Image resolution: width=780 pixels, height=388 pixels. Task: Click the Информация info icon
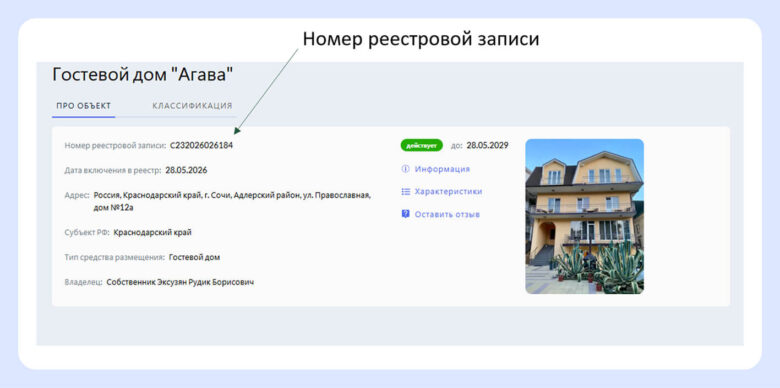pyautogui.click(x=405, y=169)
